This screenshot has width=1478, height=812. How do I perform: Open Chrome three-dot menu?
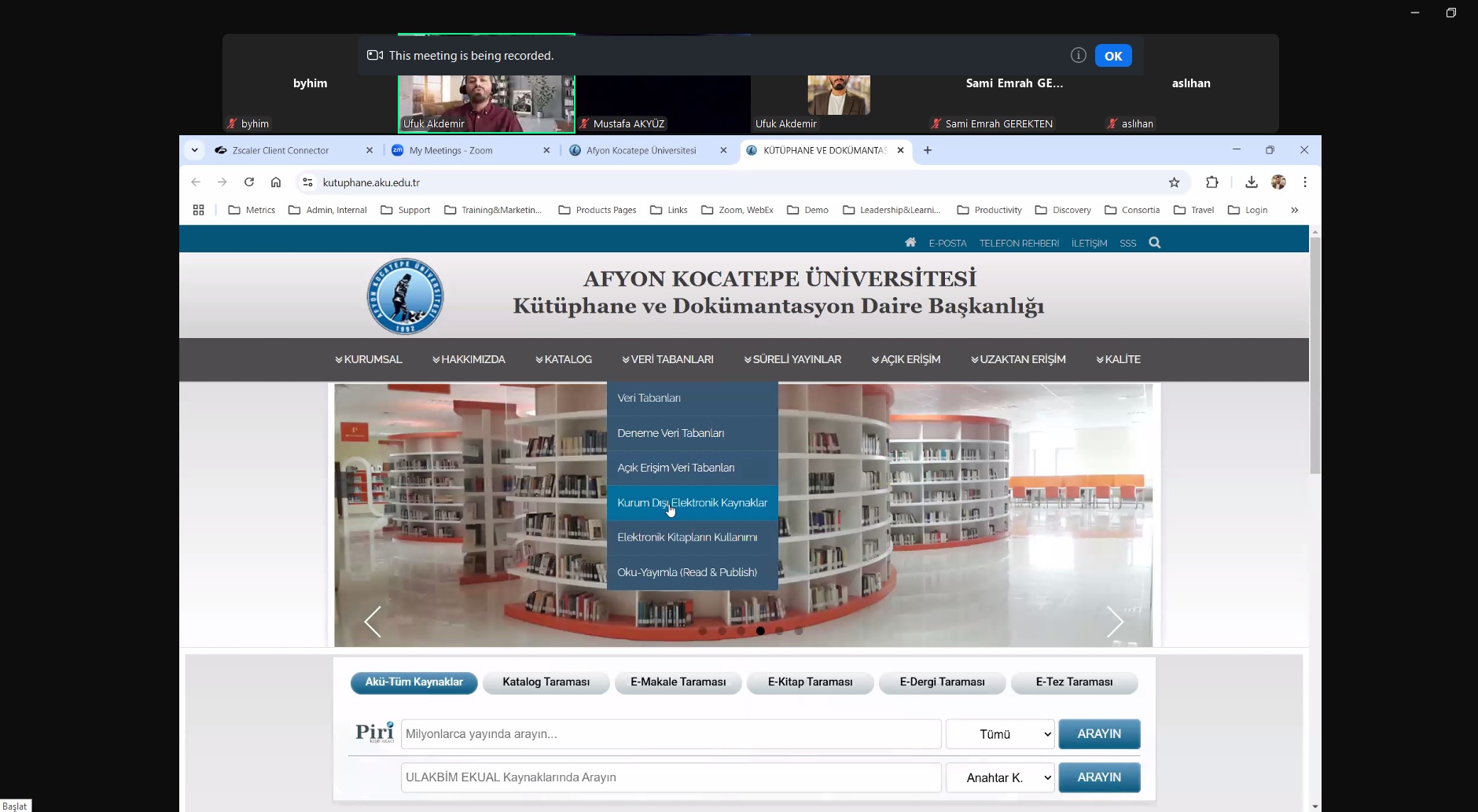[1305, 182]
